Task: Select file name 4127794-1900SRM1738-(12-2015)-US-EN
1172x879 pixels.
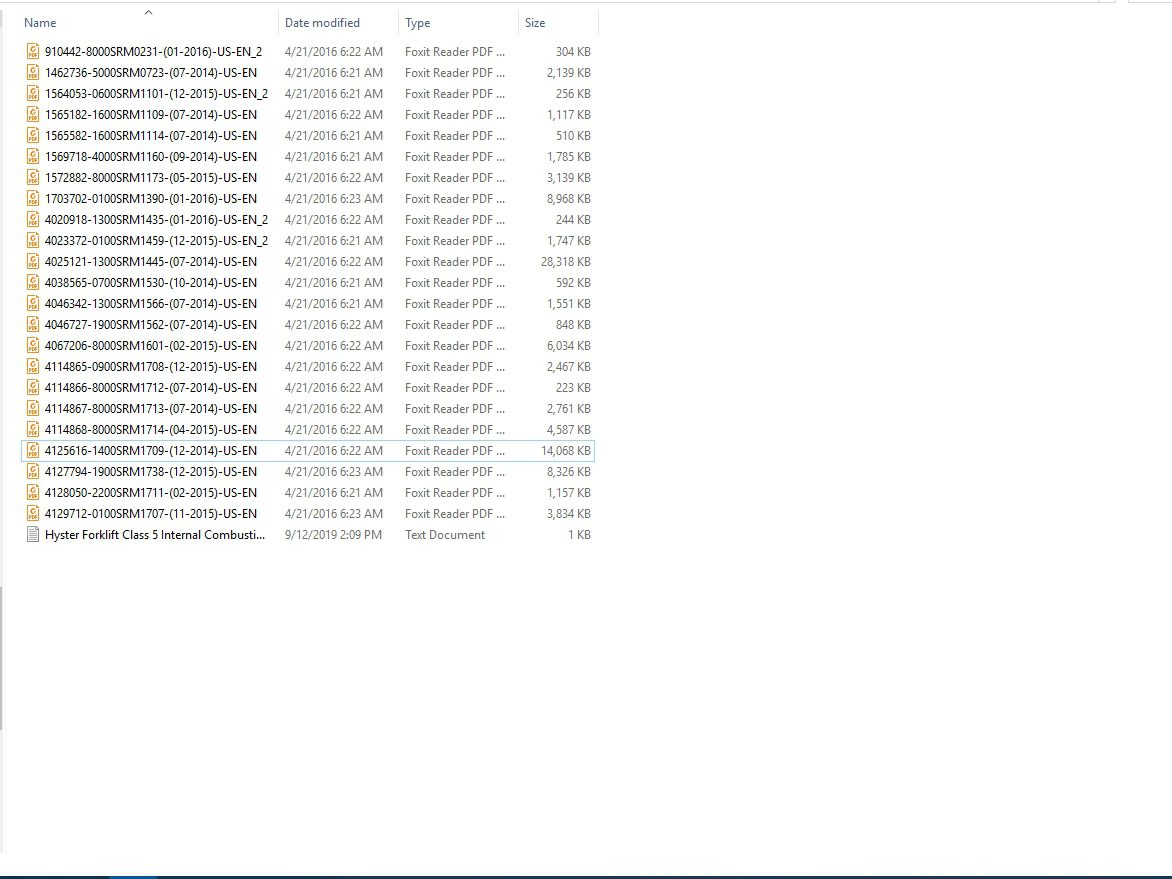Action: pos(151,471)
